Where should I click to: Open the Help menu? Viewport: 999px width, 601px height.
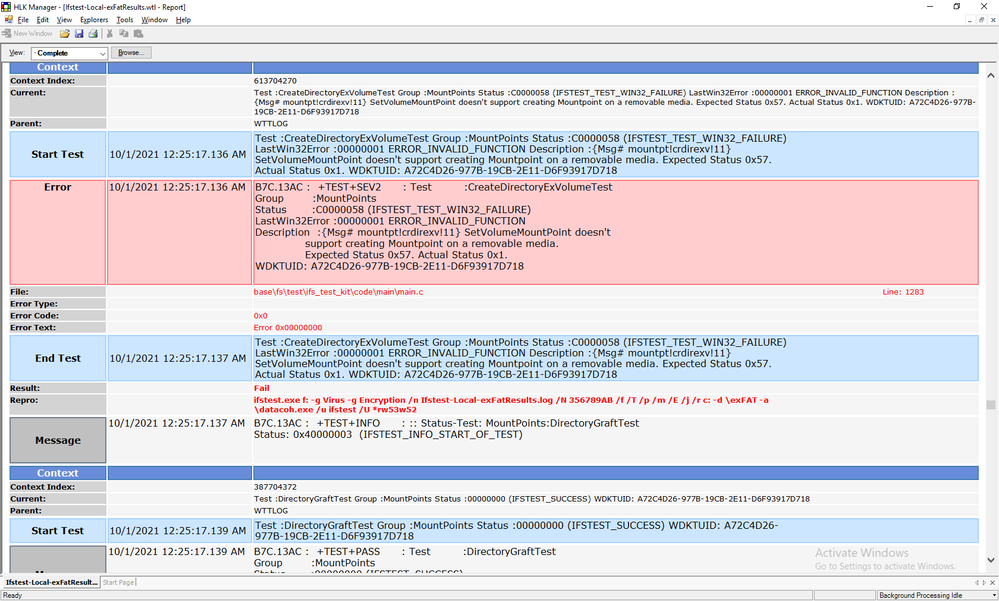tap(183, 20)
